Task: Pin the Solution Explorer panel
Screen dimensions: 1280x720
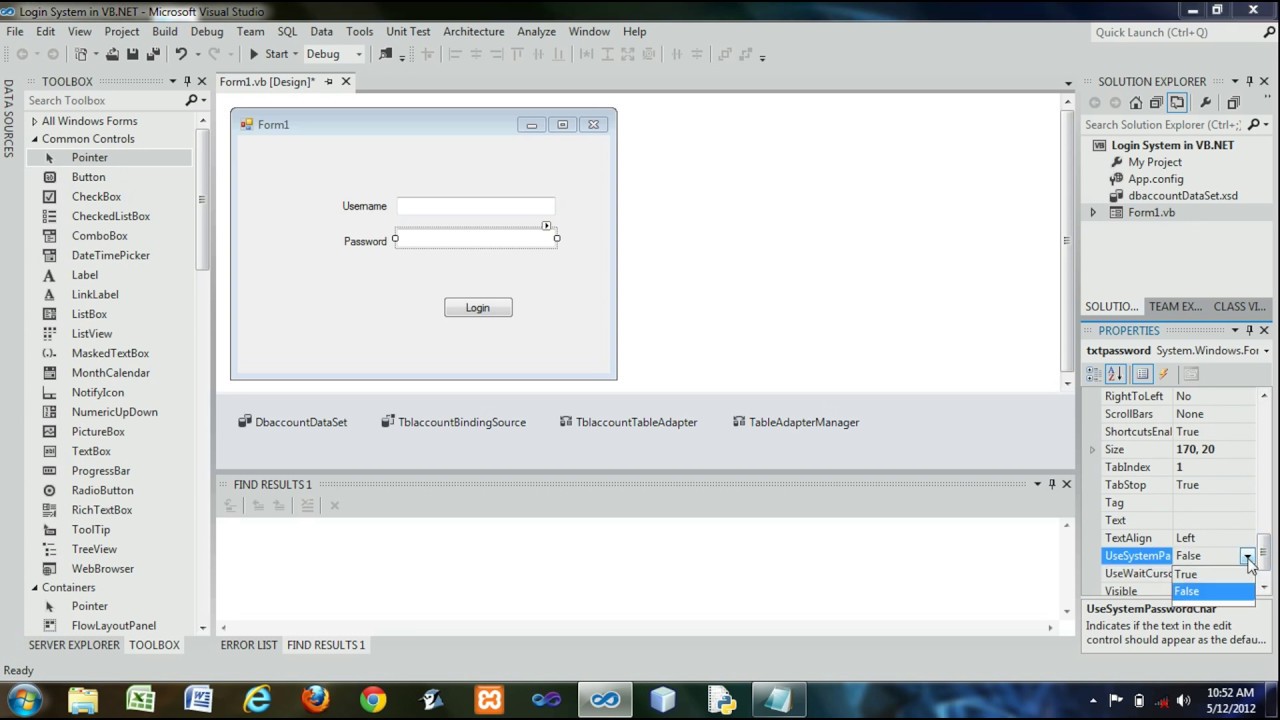Action: pyautogui.click(x=1249, y=81)
